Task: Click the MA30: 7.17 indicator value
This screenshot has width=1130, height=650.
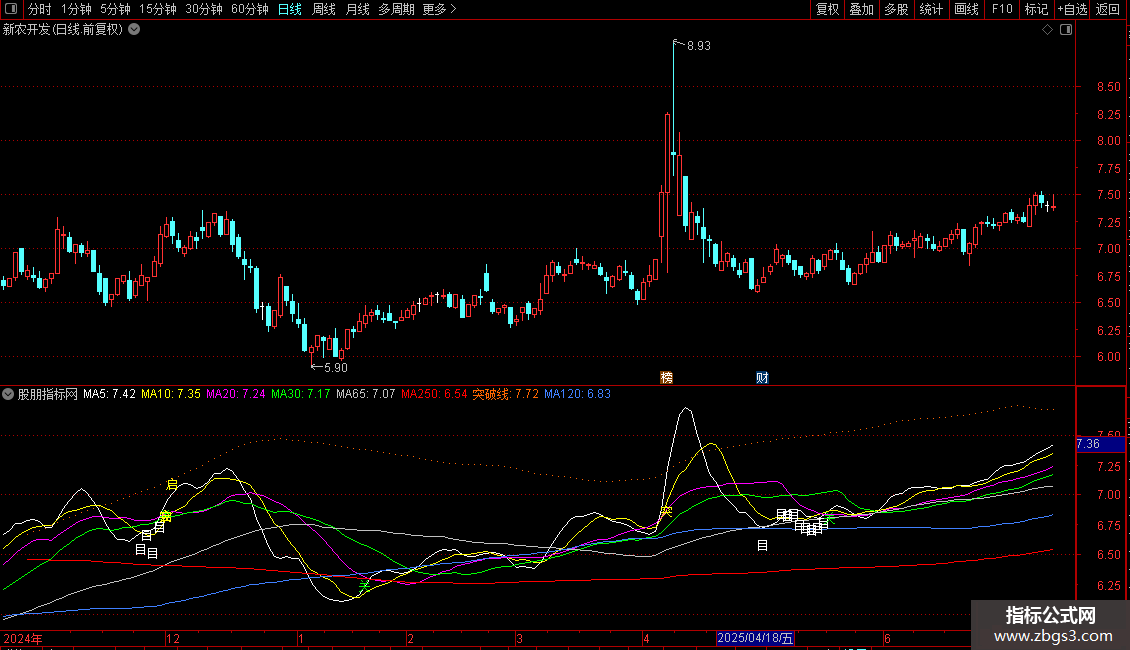Action: [x=301, y=394]
